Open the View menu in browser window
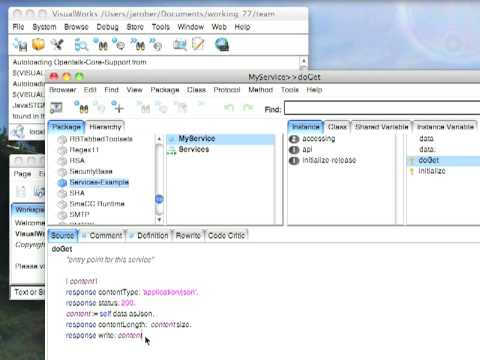Screen dimensions: 480x360 point(134,90)
